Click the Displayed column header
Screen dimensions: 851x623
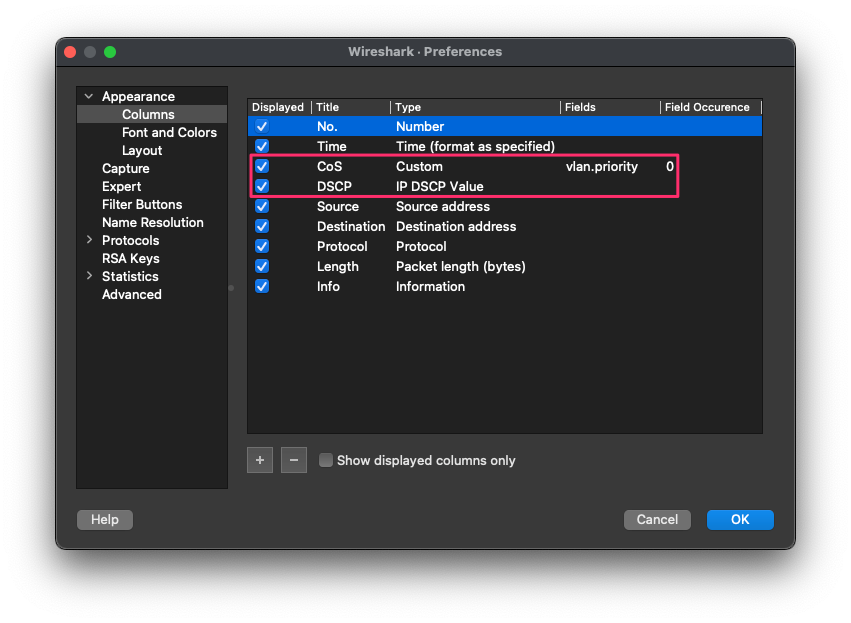coord(278,107)
